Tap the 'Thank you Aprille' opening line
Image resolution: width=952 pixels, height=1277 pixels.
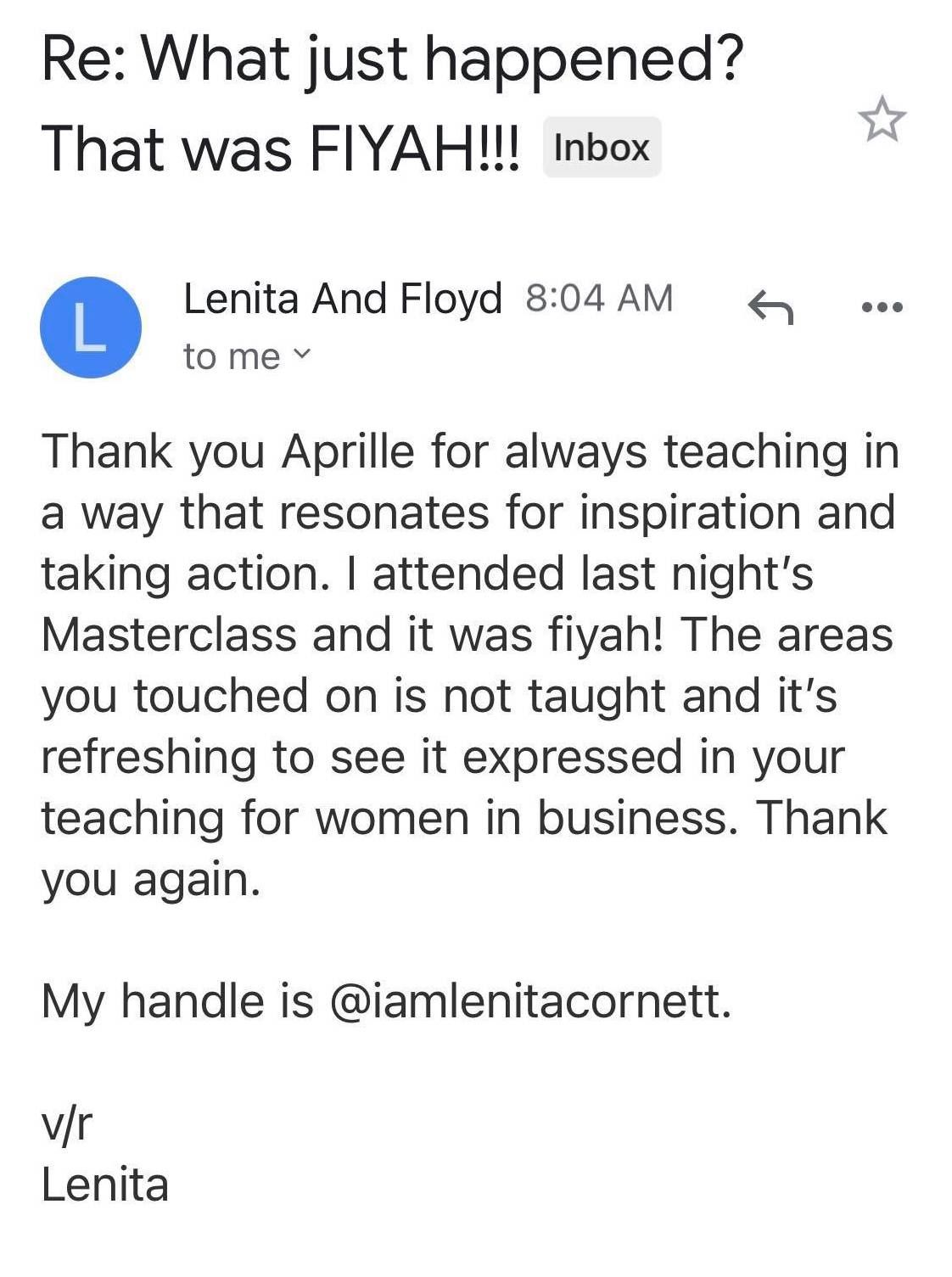[229, 451]
